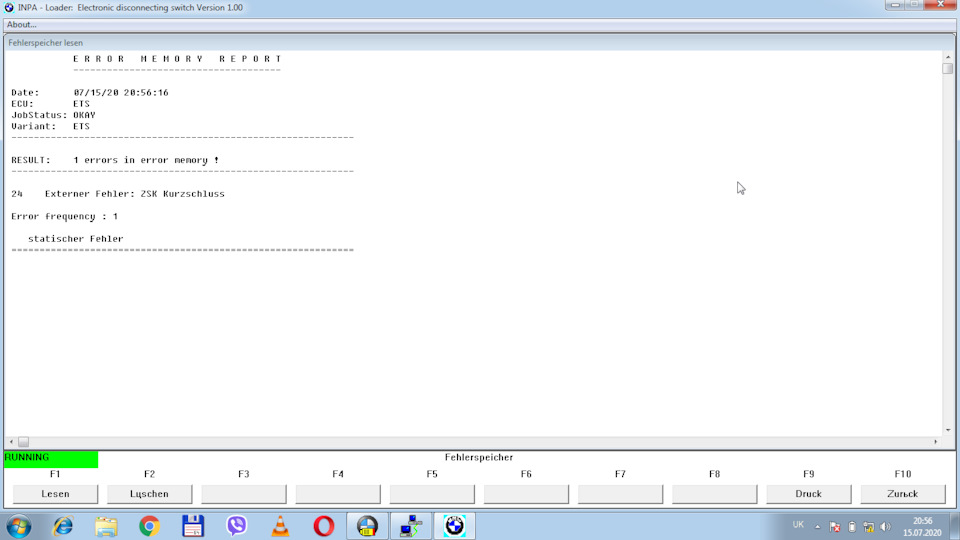Click the 'Fehlerspeicher' label above function keys

(479, 457)
